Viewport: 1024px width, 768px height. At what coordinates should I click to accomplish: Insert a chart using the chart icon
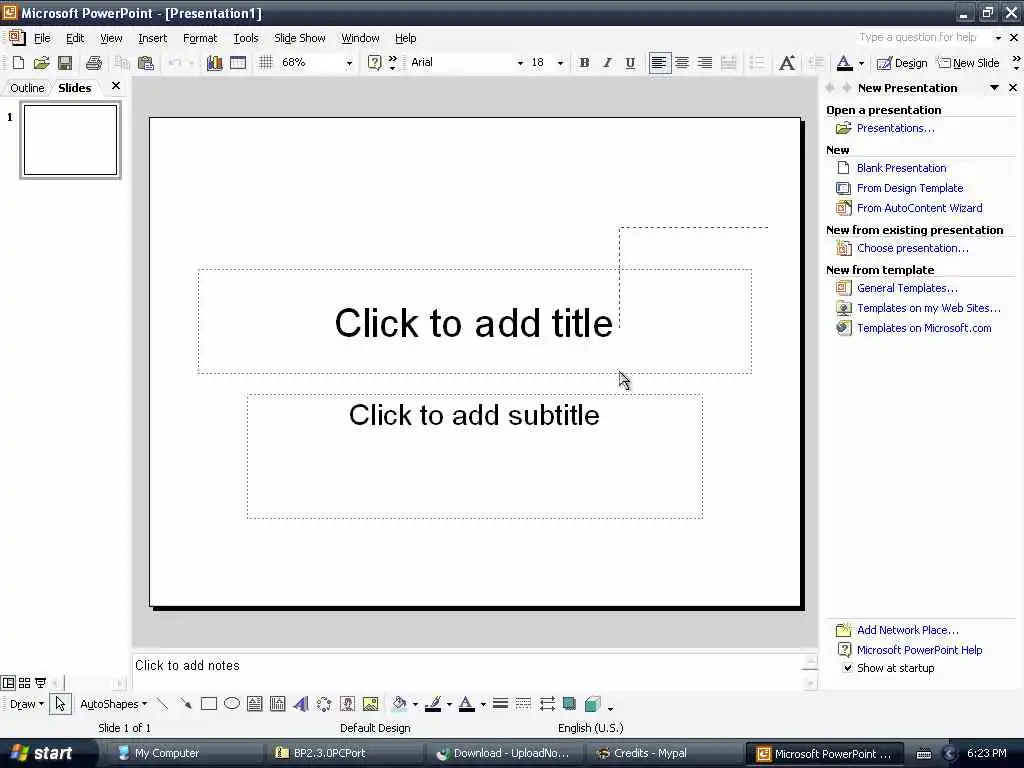(214, 63)
